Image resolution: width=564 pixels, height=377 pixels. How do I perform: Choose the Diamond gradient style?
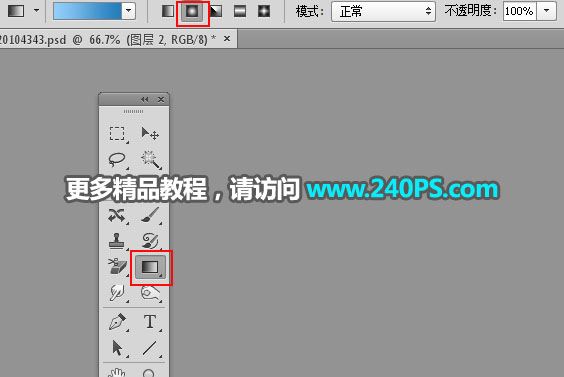tap(264, 12)
